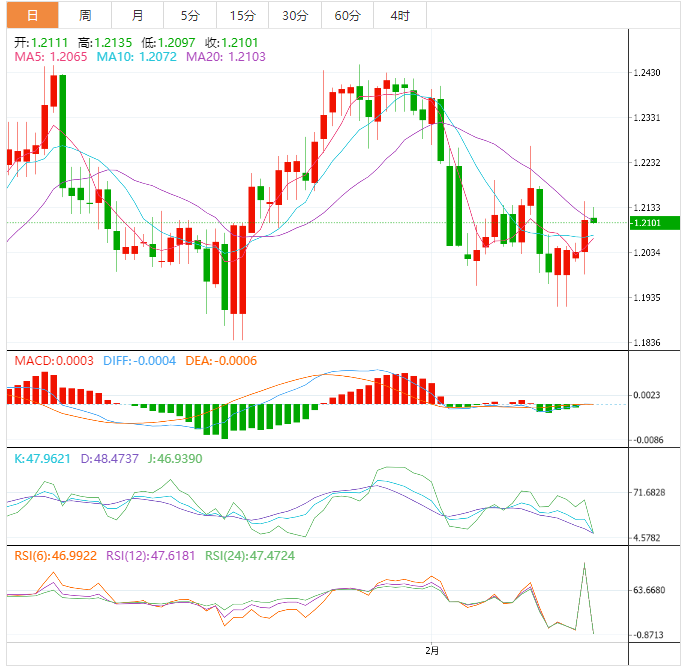Switch to the 周 (weekly) tab
The height and width of the screenshot is (672, 685).
tap(85, 15)
